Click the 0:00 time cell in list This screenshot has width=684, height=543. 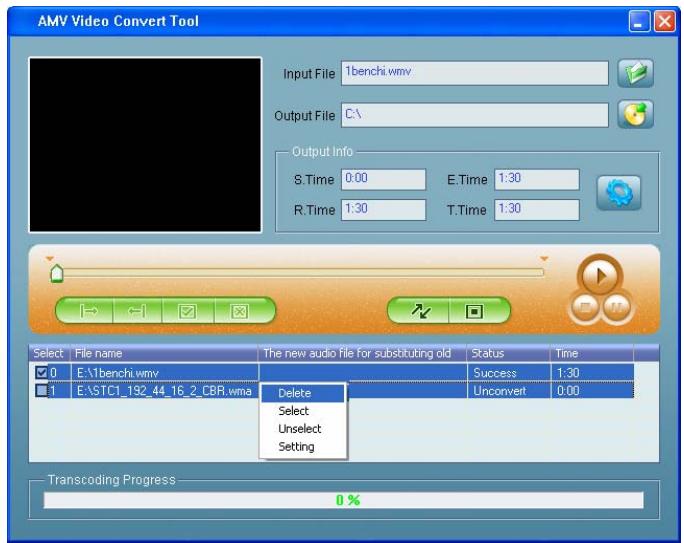pyautogui.click(x=592, y=390)
